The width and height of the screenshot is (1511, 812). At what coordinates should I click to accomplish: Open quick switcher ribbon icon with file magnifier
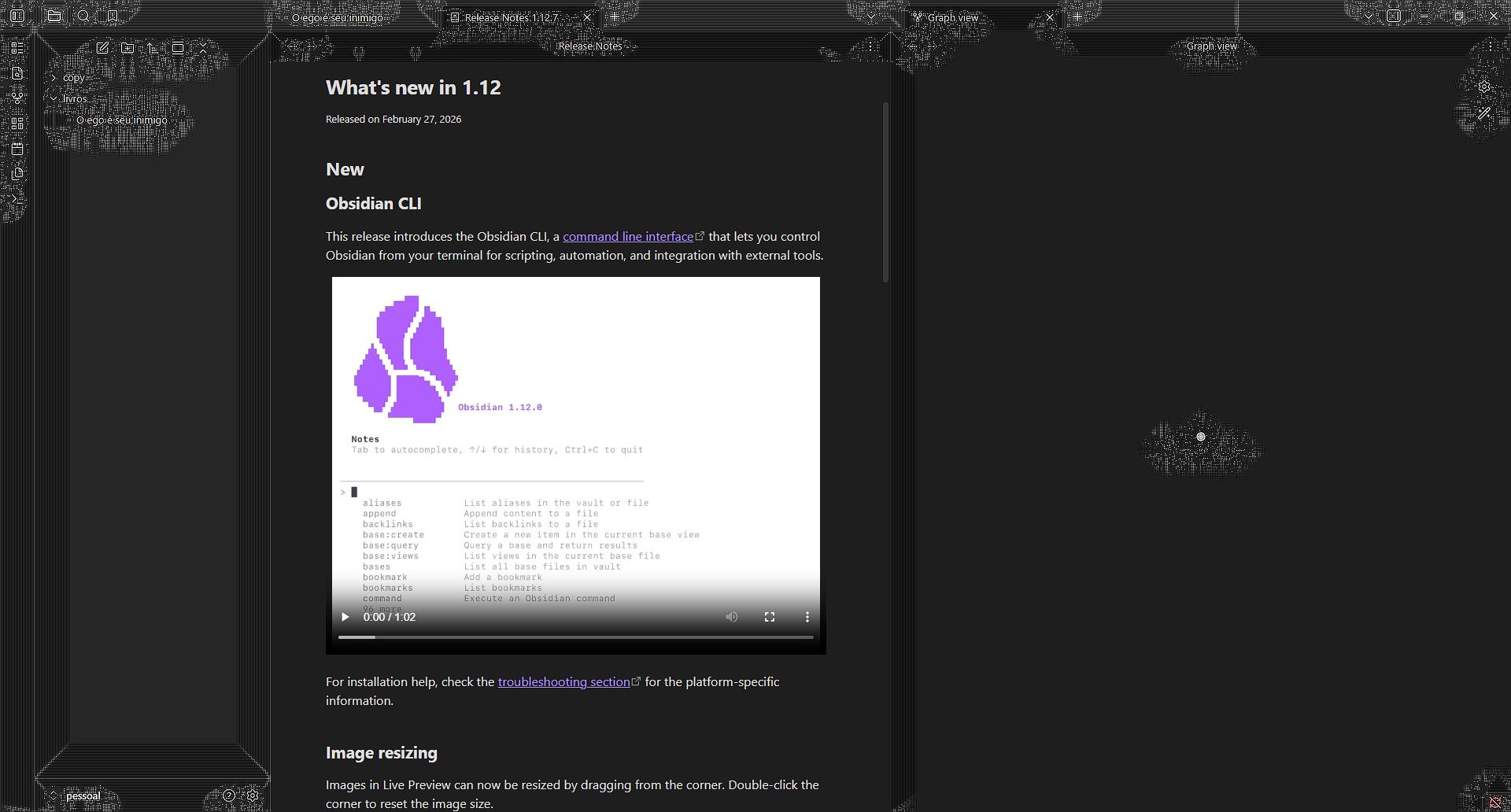click(x=17, y=72)
